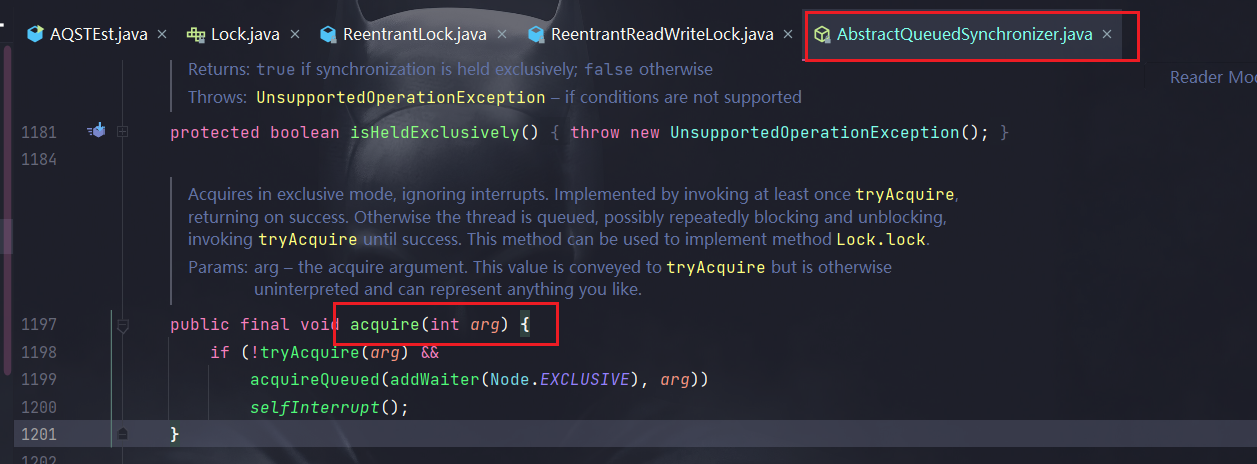
Task: Enable Reader Mode toggle
Action: coord(1213,77)
